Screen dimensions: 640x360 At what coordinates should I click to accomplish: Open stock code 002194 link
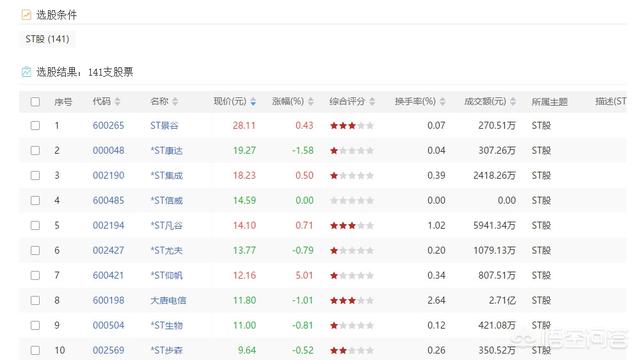click(x=108, y=225)
